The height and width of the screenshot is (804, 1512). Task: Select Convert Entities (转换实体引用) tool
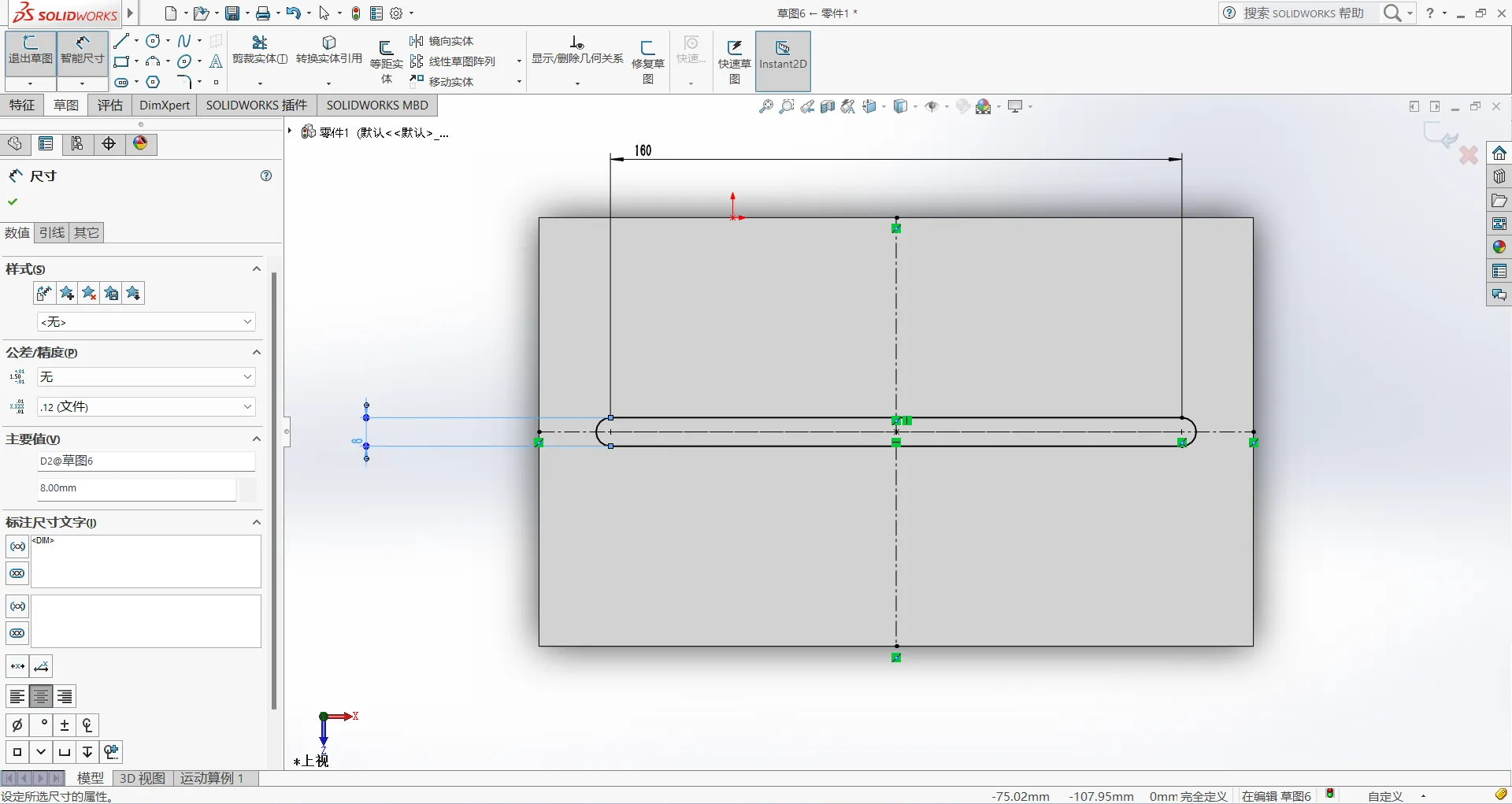pos(329,50)
